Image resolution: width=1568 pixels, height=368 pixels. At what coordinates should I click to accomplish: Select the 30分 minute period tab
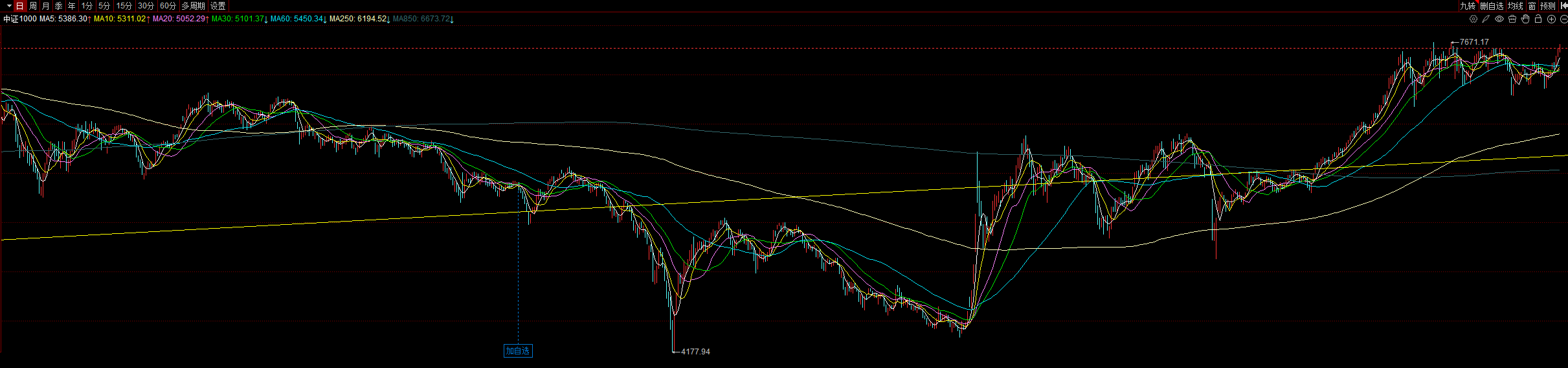click(146, 6)
